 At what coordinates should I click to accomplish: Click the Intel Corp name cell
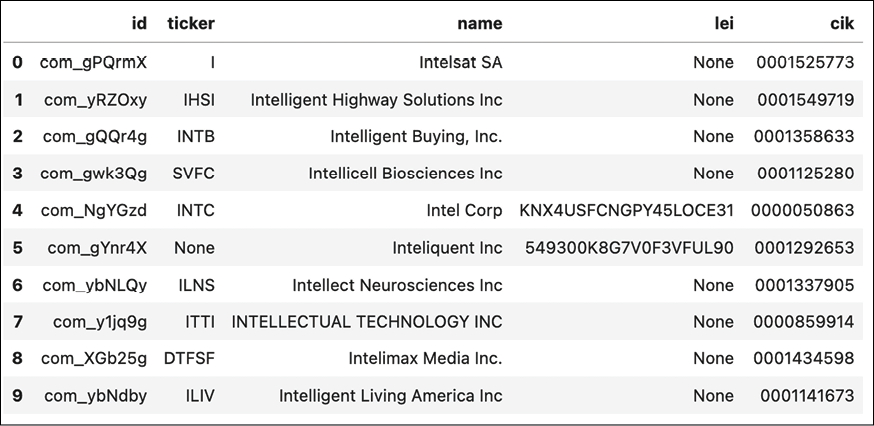464,211
